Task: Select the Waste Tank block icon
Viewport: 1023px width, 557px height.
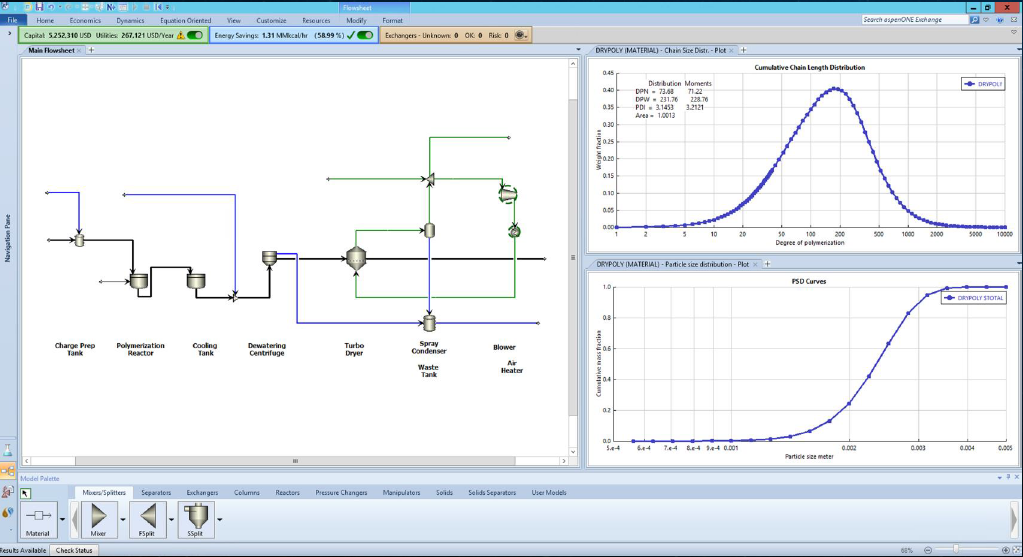Action: (x=429, y=322)
